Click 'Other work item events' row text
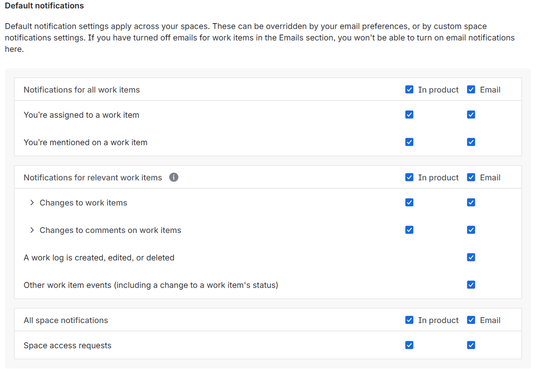This screenshot has height=369, width=547. point(151,285)
